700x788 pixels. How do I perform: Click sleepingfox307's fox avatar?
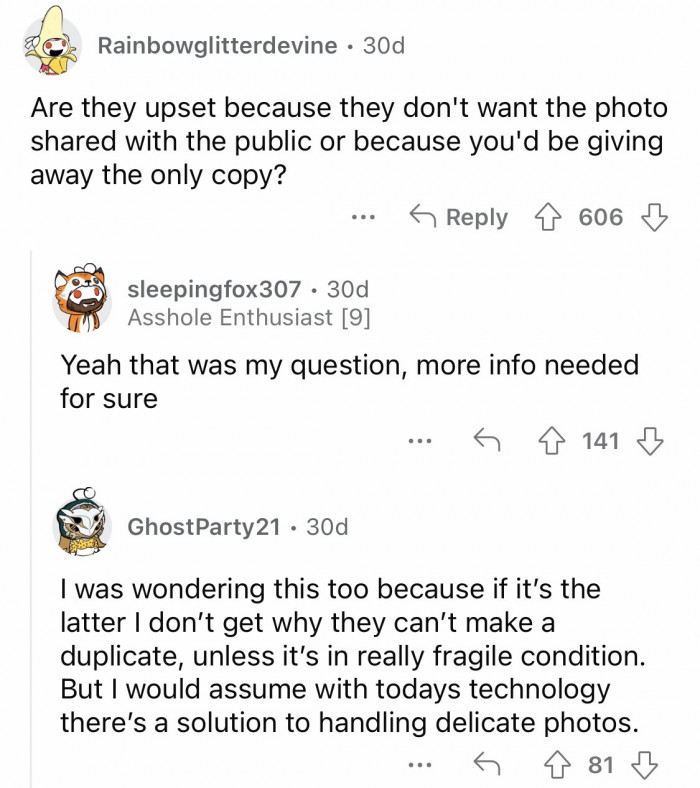point(81,302)
